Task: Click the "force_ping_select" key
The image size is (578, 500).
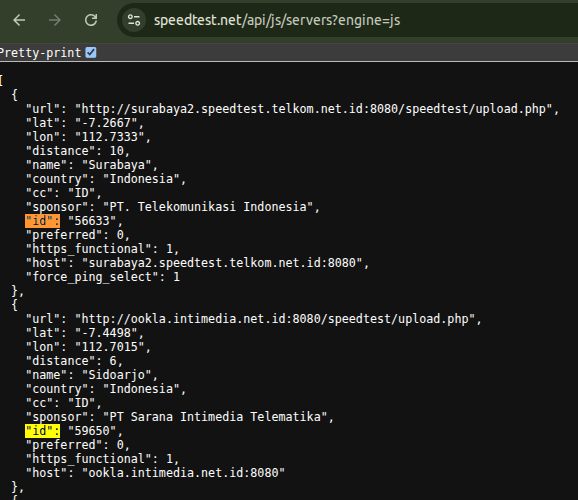Action: tap(92, 277)
